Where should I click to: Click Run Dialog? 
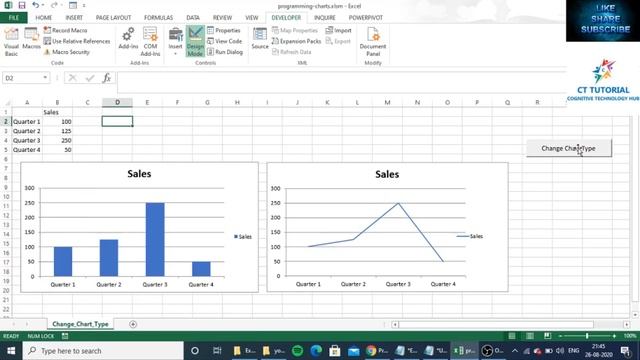(225, 52)
